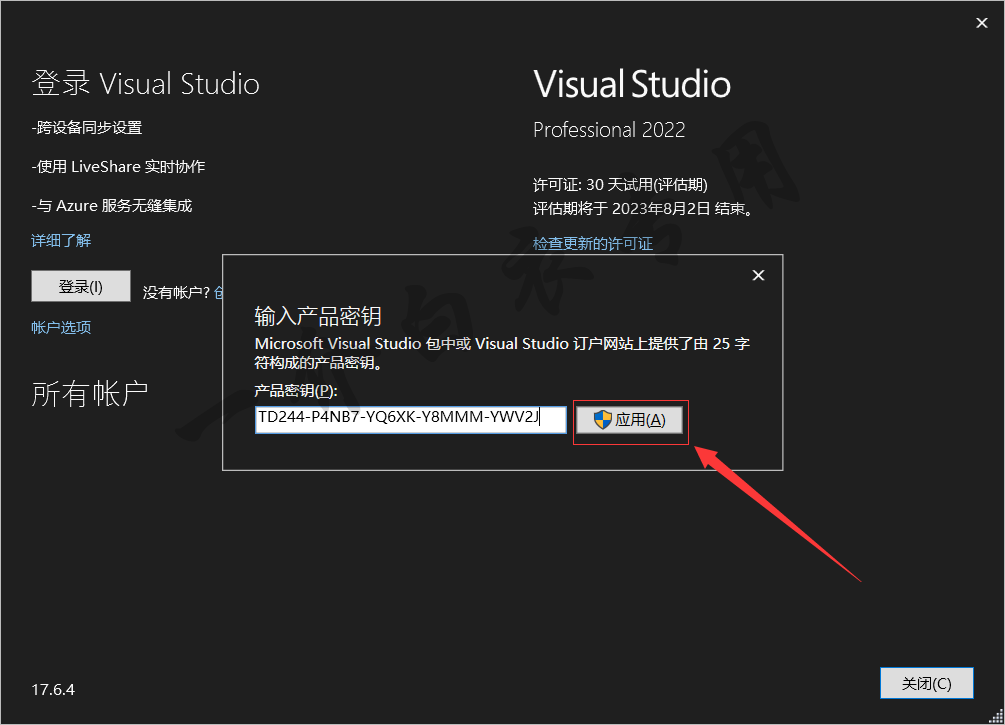The width and height of the screenshot is (1005, 725).
Task: Open the 帐户选项 link
Action: pos(61,328)
